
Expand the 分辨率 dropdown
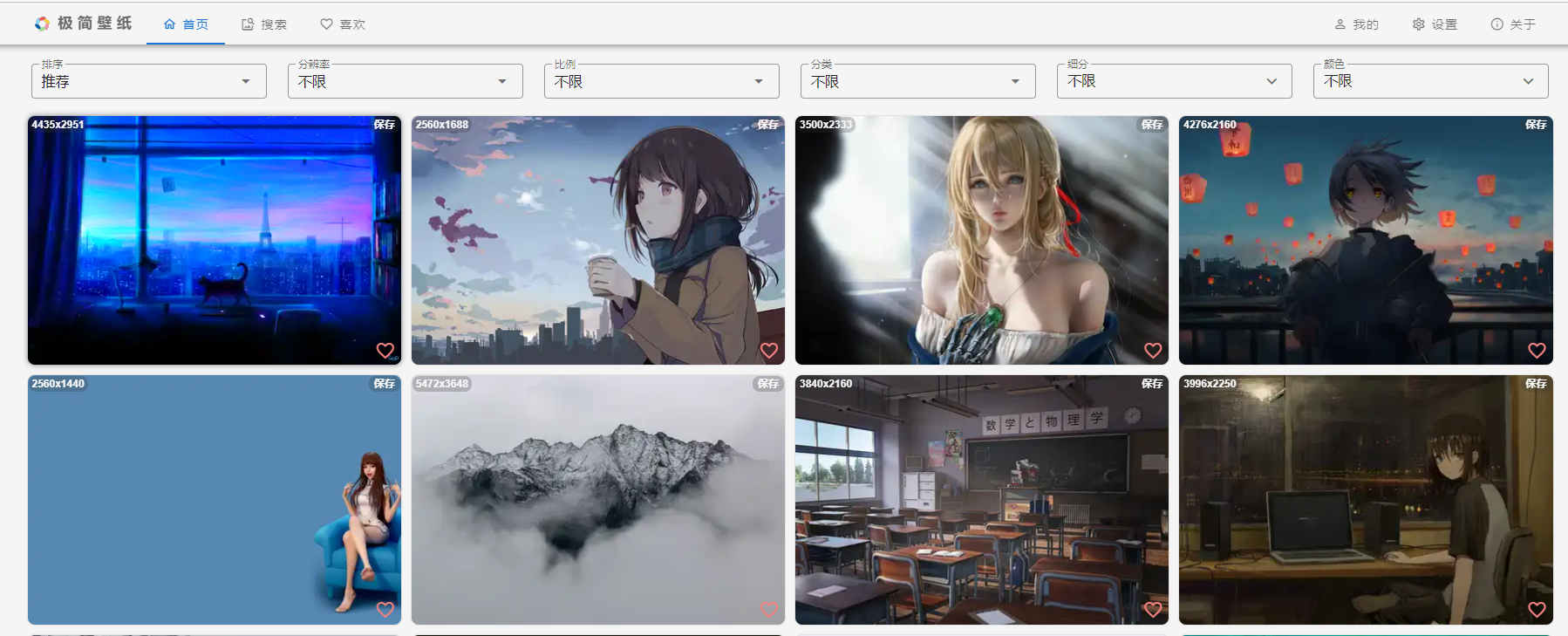click(x=406, y=81)
